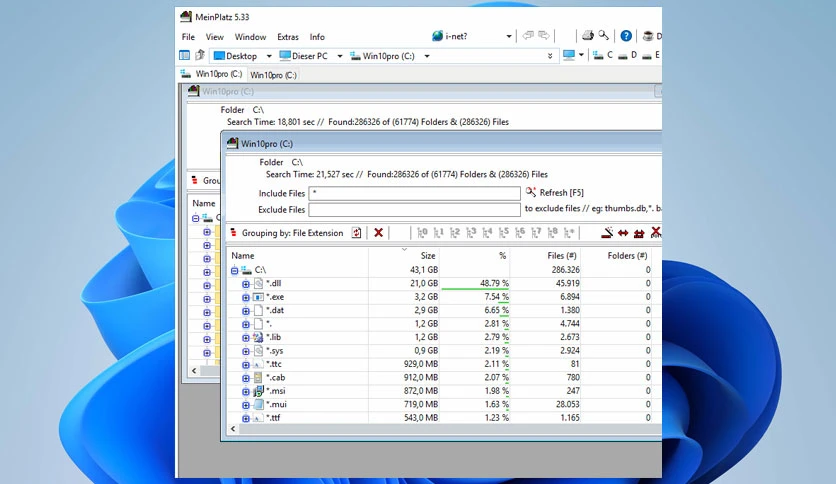Expand tree to level 1 icon
This screenshot has height=484, width=836.
(439, 232)
